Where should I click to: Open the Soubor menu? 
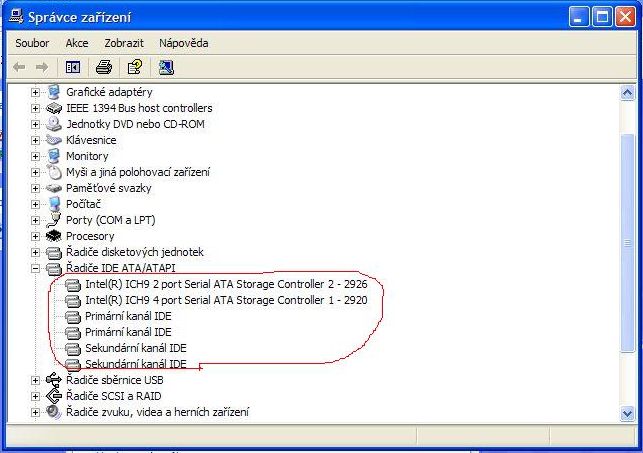tap(32, 43)
